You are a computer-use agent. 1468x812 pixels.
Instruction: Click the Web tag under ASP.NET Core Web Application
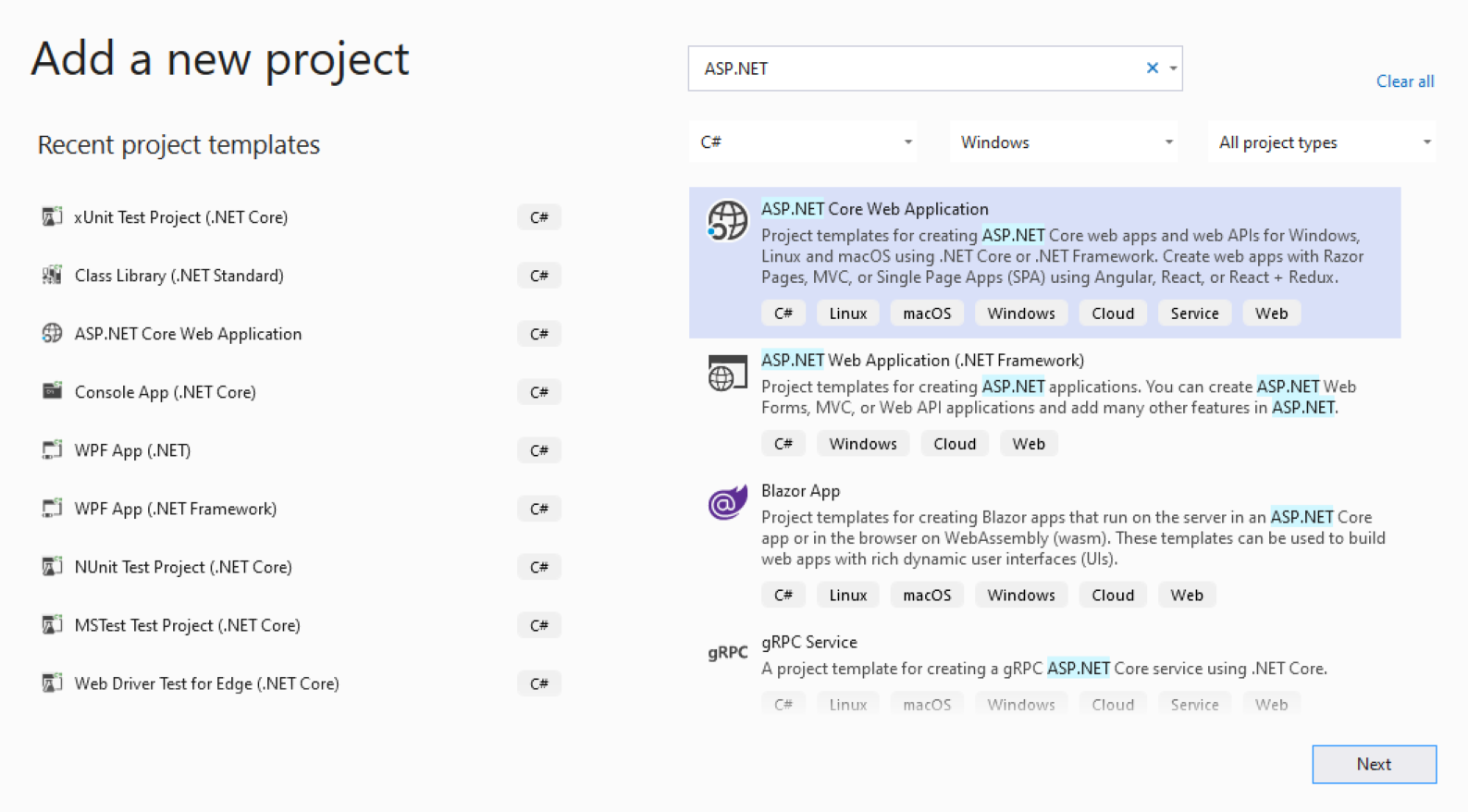click(1271, 314)
